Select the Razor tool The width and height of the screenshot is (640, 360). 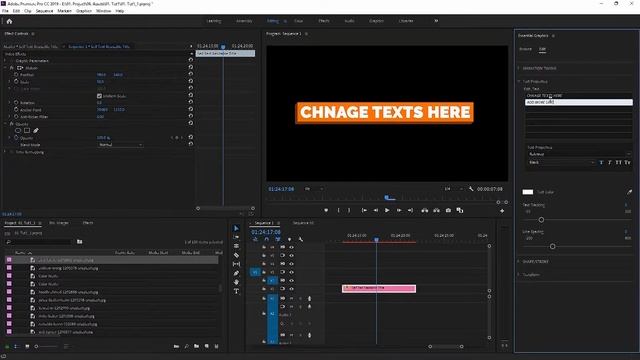[236, 255]
